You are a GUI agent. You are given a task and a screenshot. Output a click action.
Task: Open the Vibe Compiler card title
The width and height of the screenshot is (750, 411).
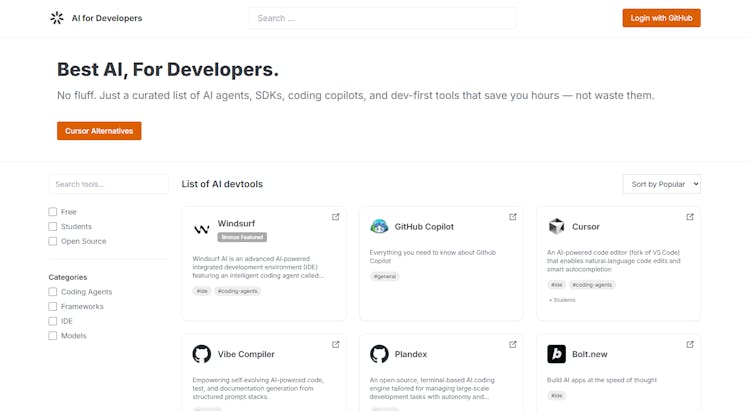[x=246, y=354]
